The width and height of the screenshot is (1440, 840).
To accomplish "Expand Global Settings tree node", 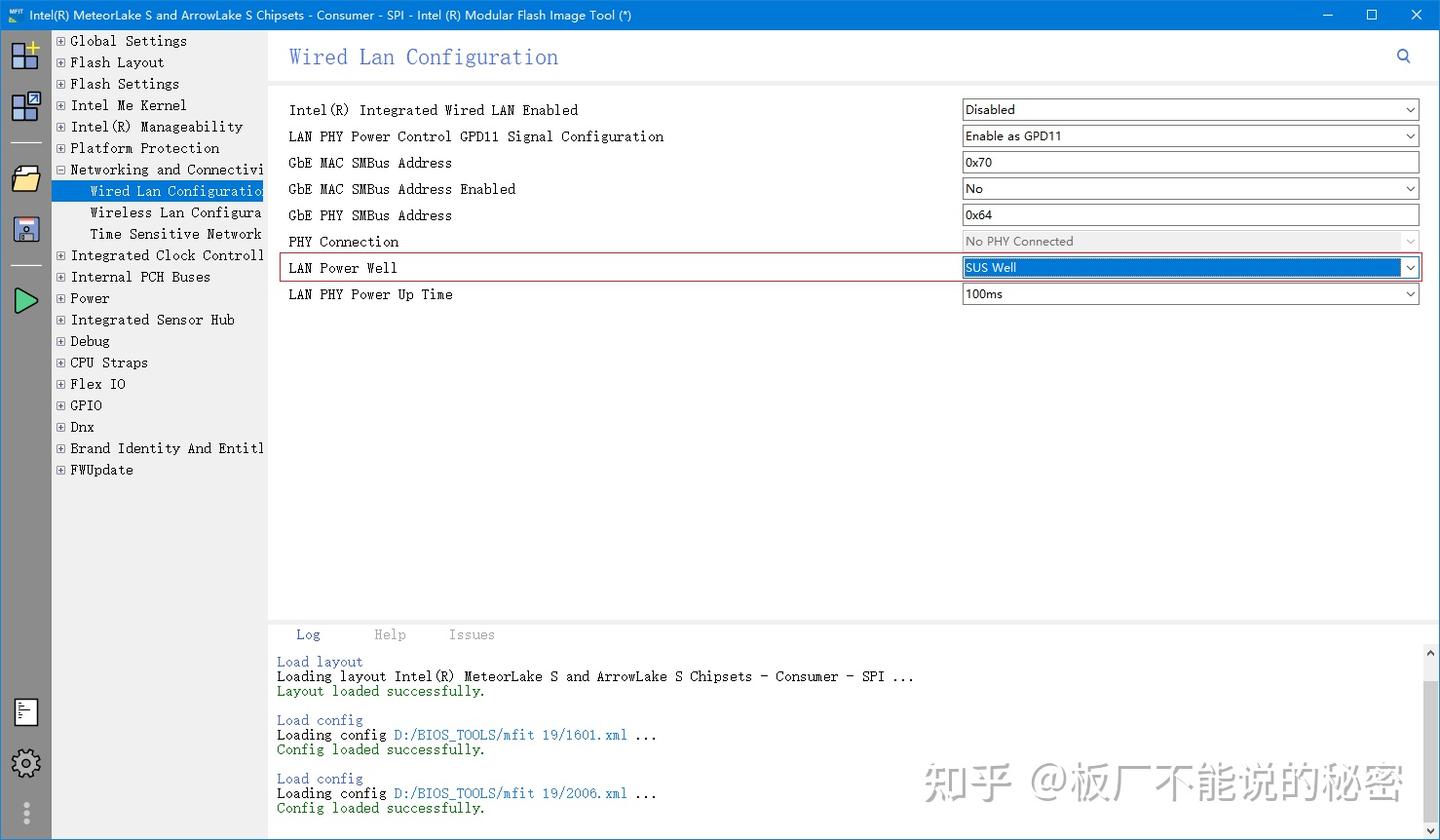I will (61, 41).
